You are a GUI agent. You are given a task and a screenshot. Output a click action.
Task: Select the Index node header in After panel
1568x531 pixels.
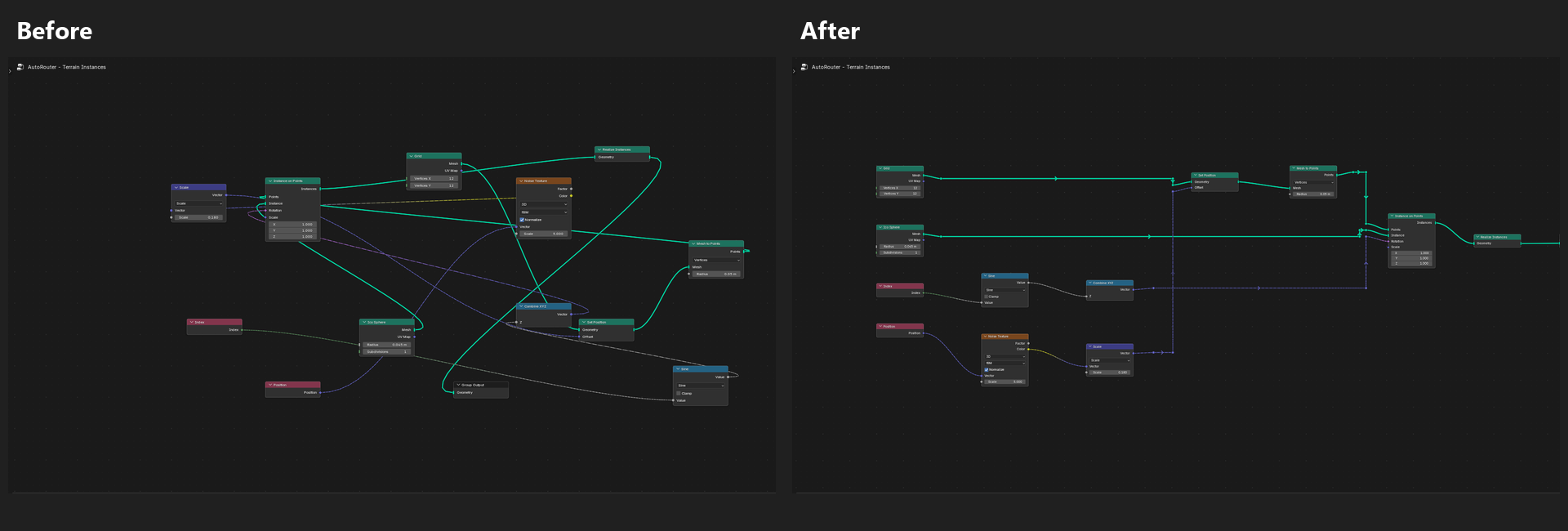coord(900,286)
